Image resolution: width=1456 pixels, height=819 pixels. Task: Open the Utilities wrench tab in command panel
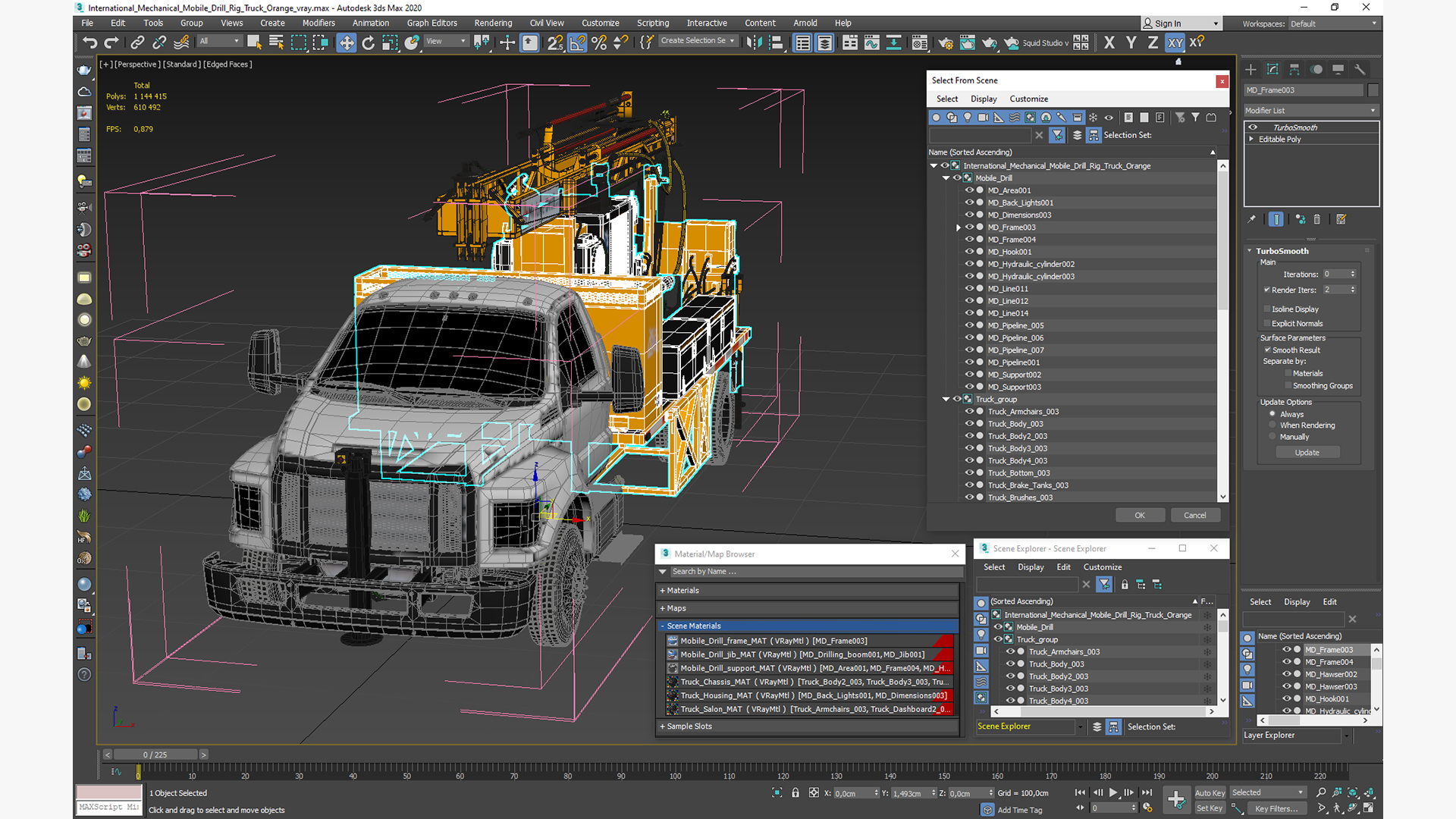pos(1360,69)
